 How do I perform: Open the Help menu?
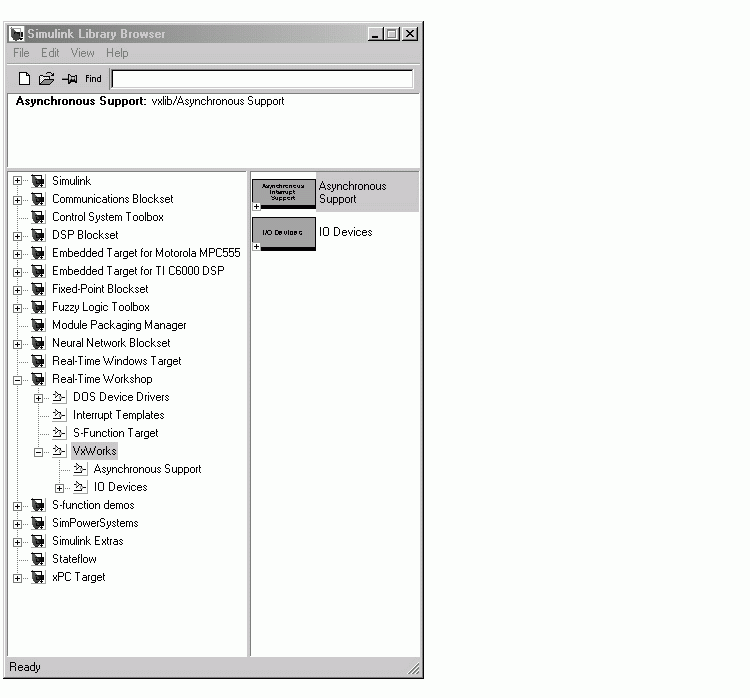point(117,53)
